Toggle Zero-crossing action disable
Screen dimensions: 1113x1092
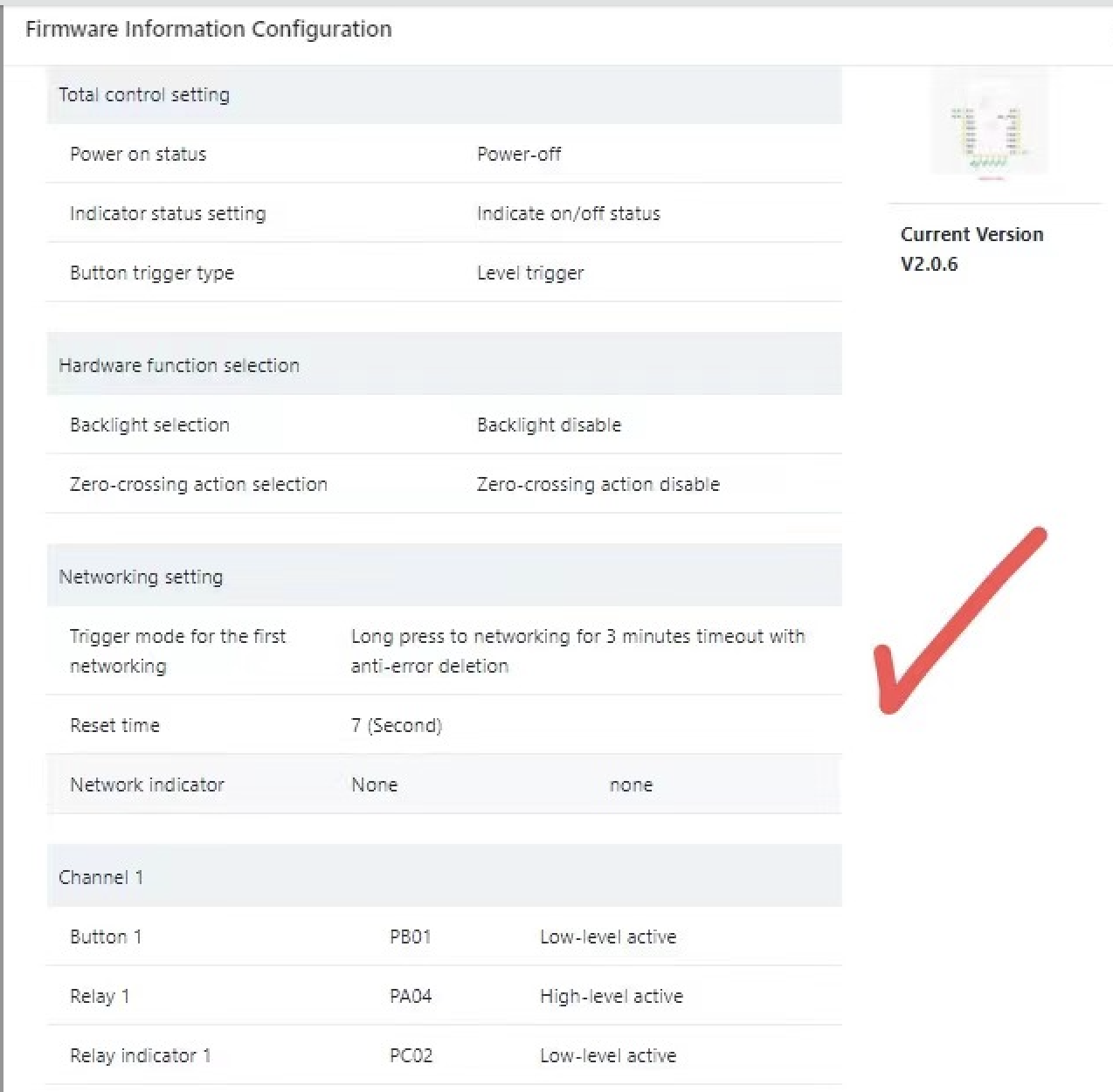(598, 485)
